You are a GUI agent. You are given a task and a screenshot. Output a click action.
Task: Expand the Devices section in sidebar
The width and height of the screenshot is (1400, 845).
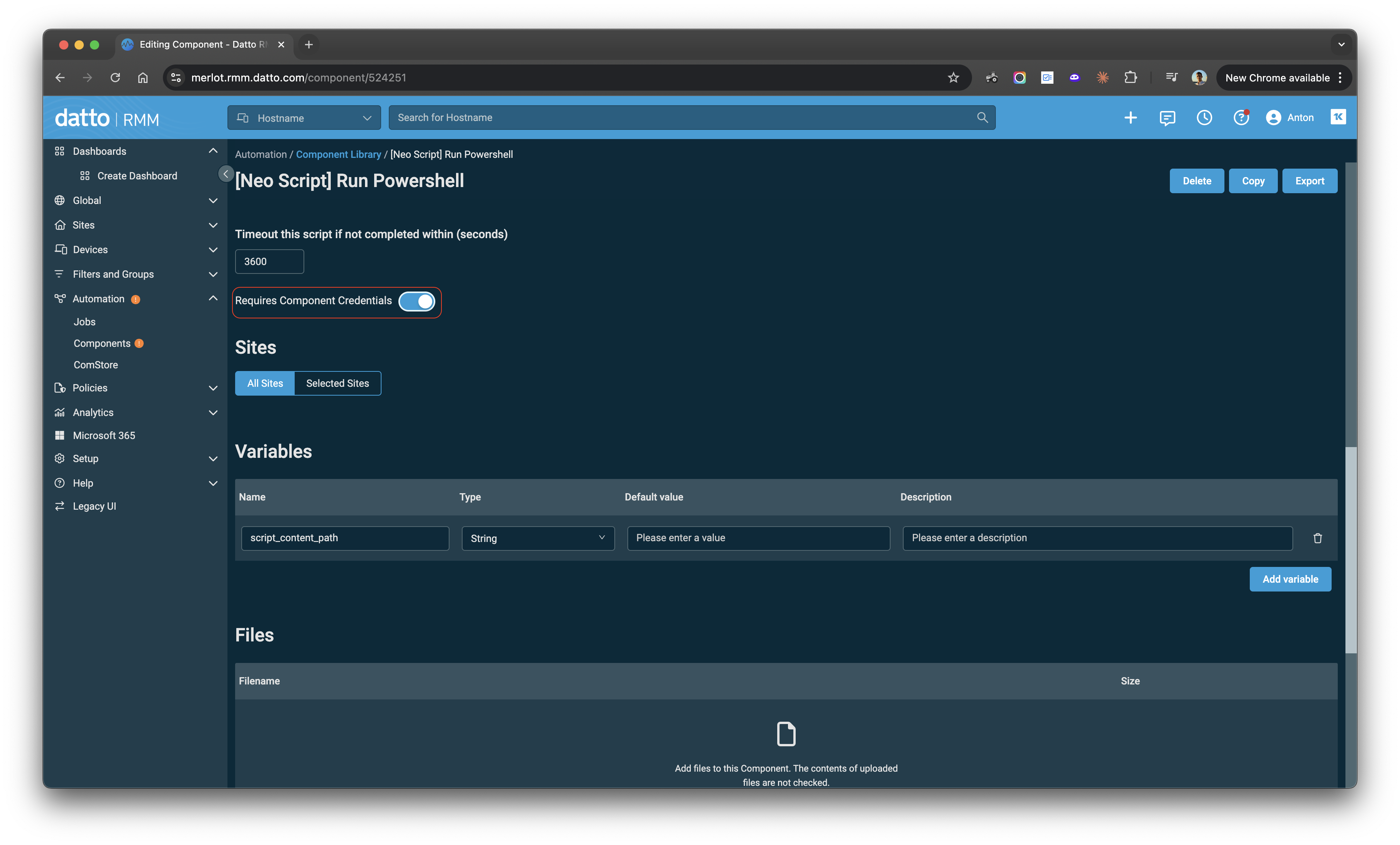click(x=213, y=249)
